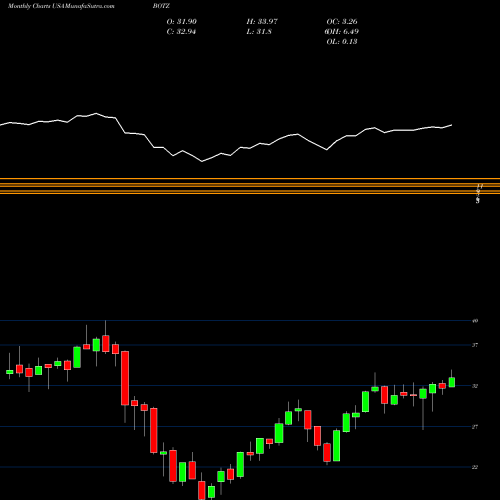
Task: Click the BOTZ ticker symbol label
Action: [x=161, y=6]
